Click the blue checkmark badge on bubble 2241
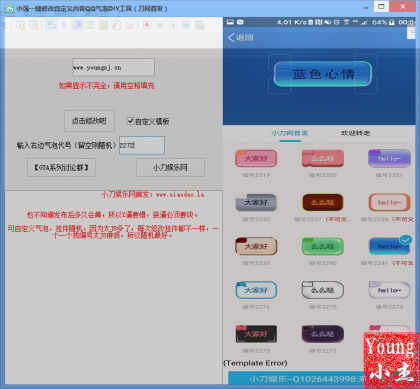 [x=406, y=240]
